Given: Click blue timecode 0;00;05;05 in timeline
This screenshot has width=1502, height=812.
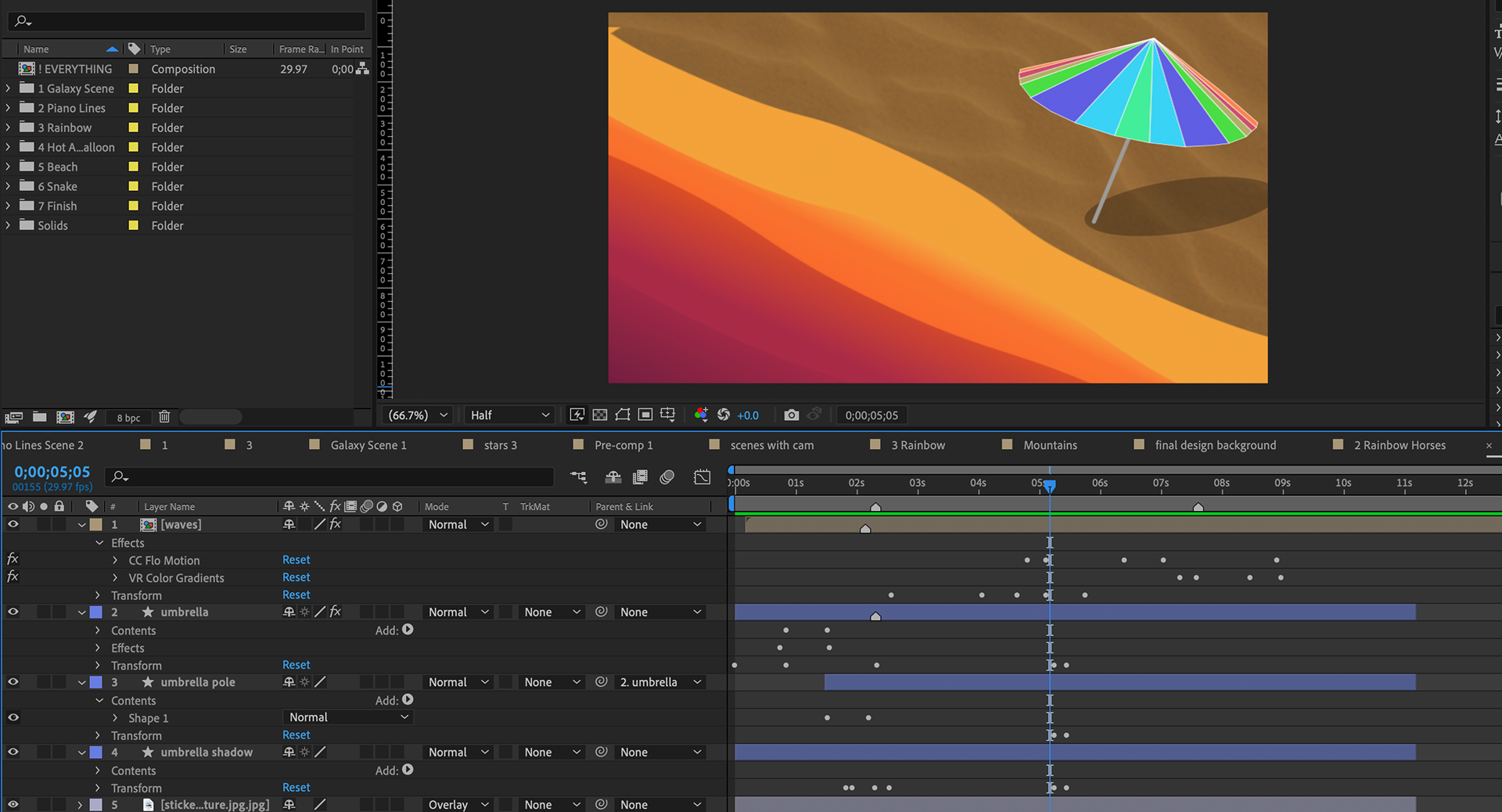Looking at the screenshot, I should coord(52,472).
